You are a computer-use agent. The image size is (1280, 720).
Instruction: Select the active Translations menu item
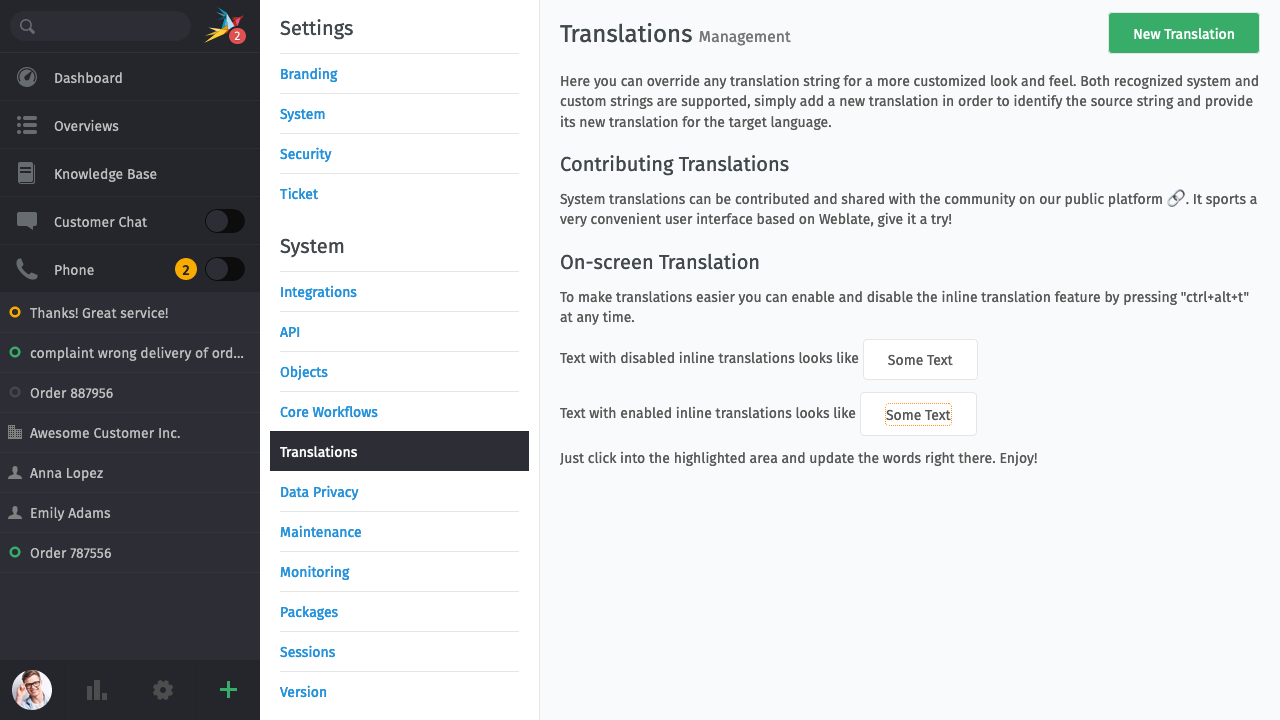coord(399,451)
